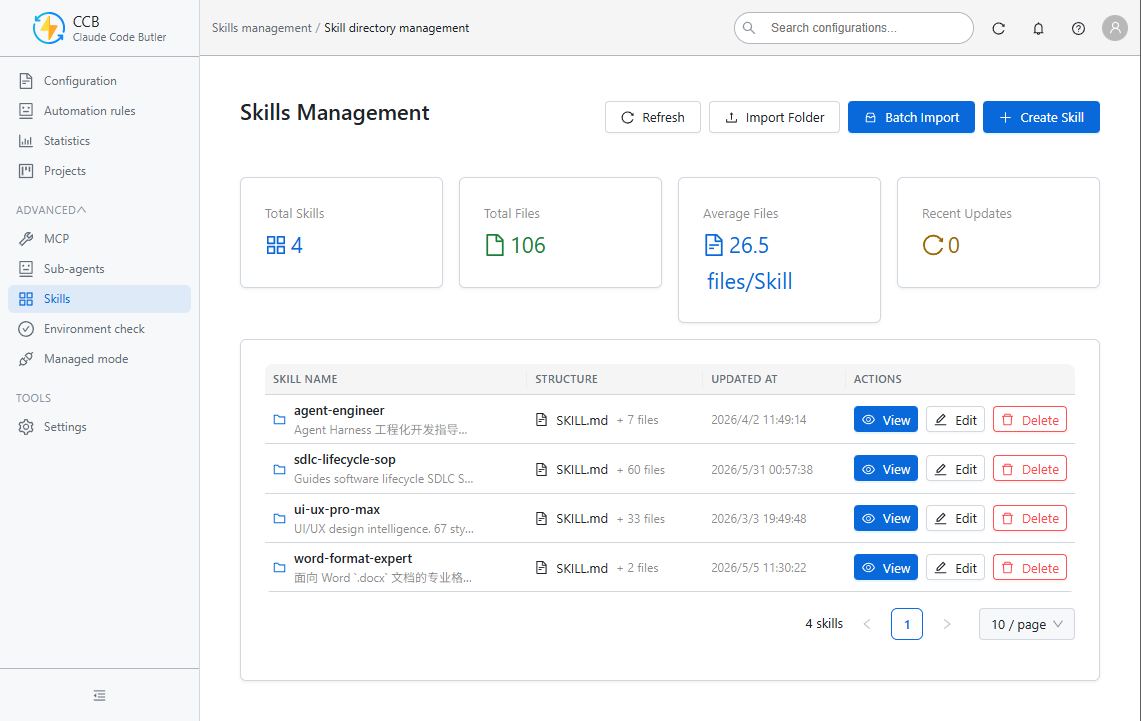The height and width of the screenshot is (721, 1141).
Task: Edit the ui-ux-pro-max skill
Action: [x=955, y=519]
